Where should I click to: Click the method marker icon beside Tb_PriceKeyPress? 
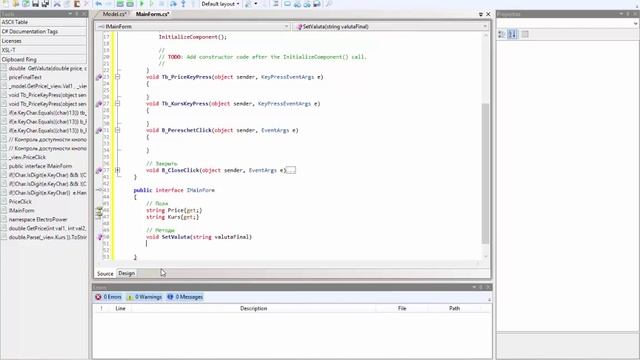point(99,77)
